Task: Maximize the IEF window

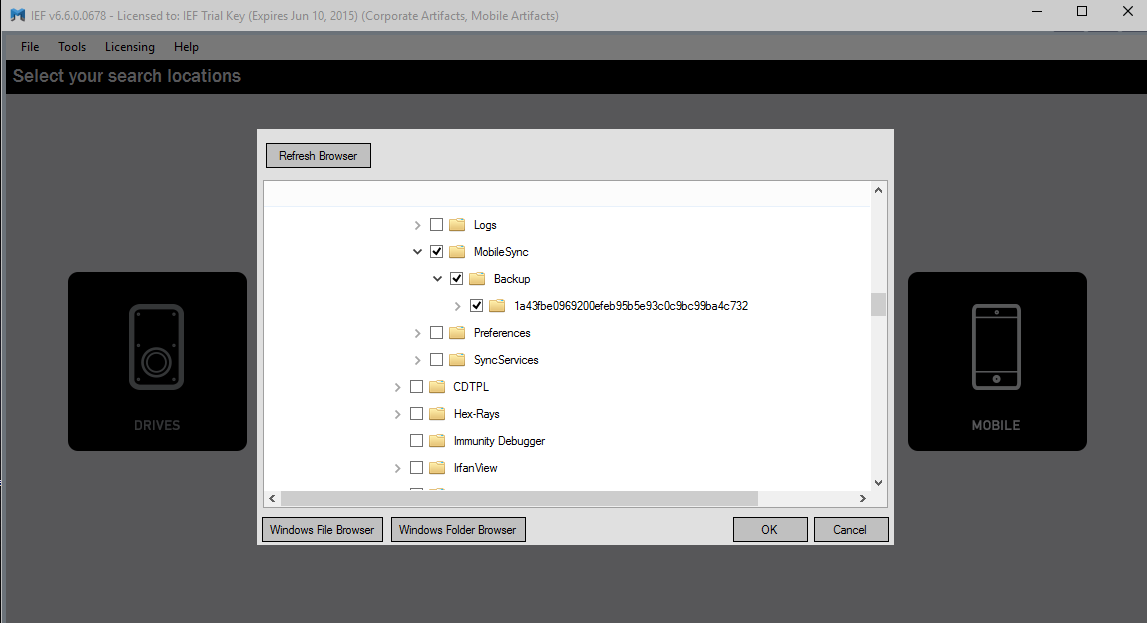Action: point(1082,11)
